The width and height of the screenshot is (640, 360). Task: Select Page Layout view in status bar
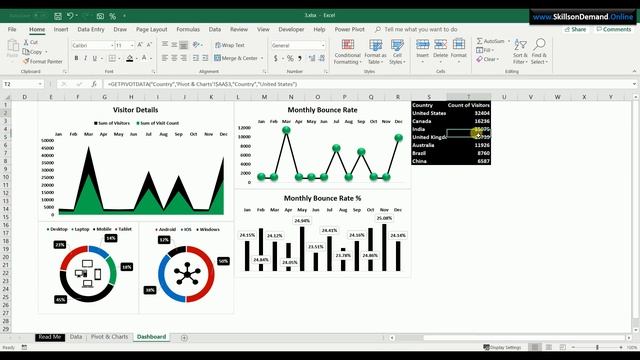[549, 347]
